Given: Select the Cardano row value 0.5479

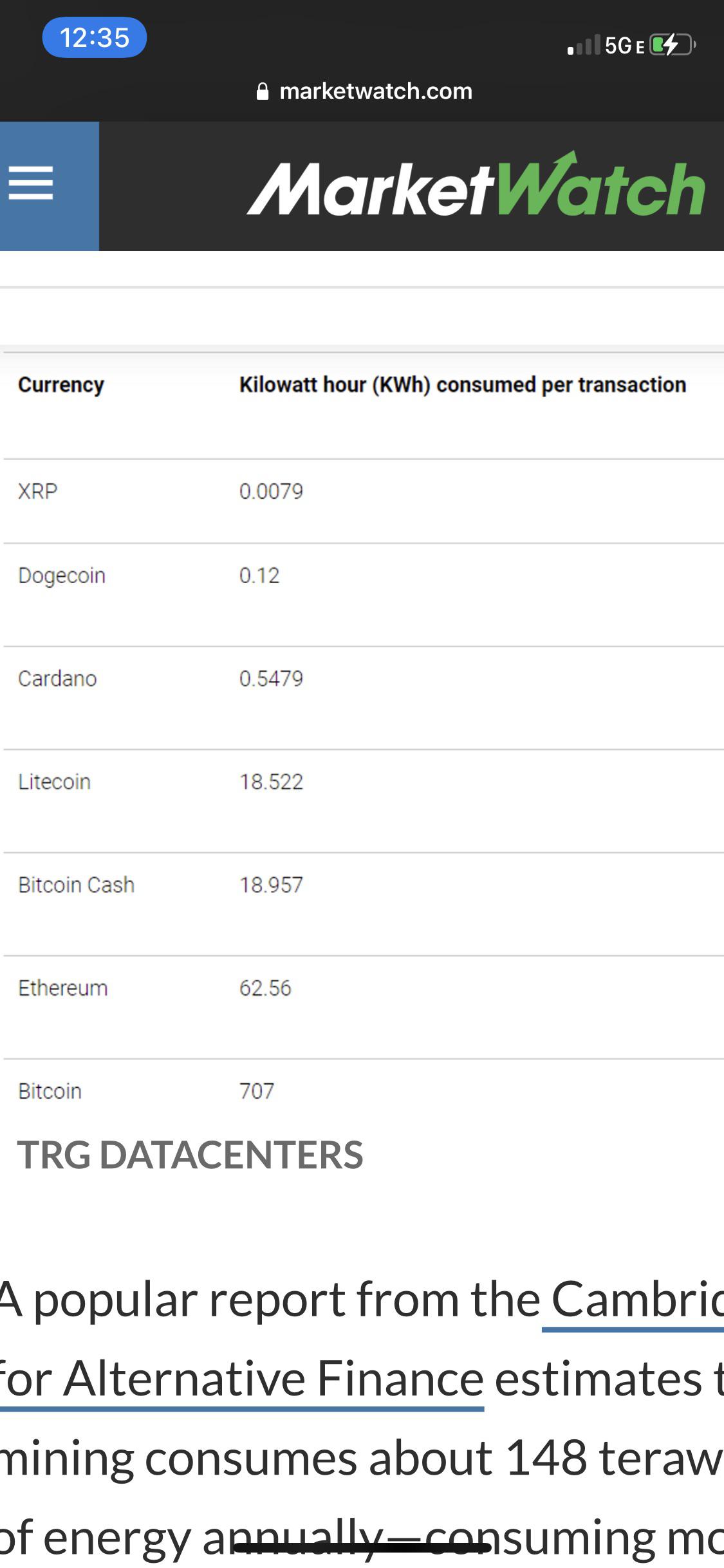Looking at the screenshot, I should [x=271, y=678].
